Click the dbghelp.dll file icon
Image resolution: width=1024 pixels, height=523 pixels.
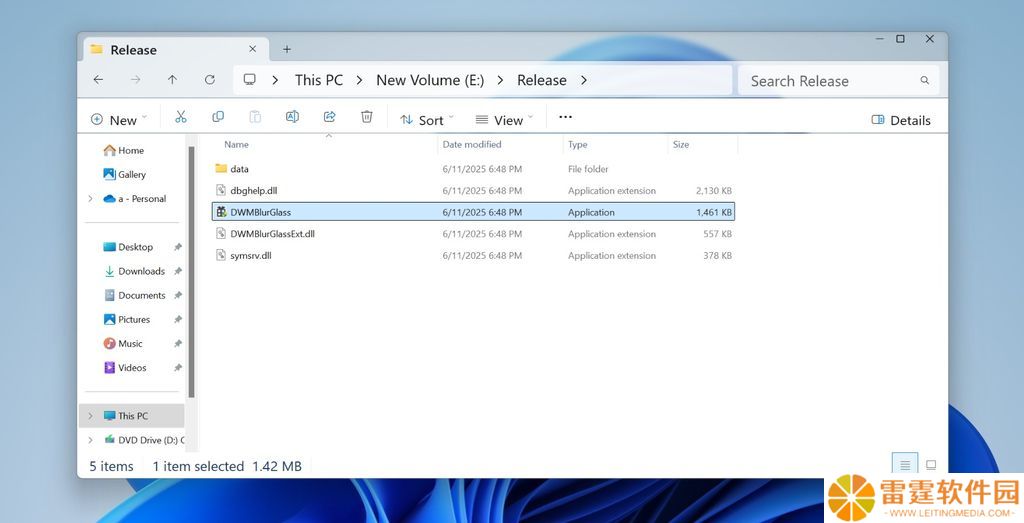pyautogui.click(x=221, y=190)
